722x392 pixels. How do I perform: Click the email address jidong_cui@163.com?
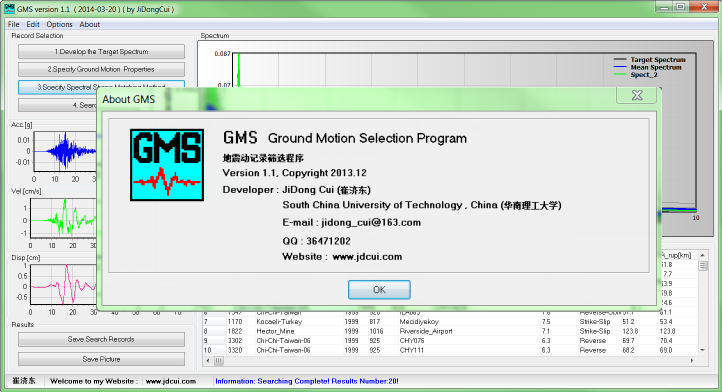click(371, 222)
